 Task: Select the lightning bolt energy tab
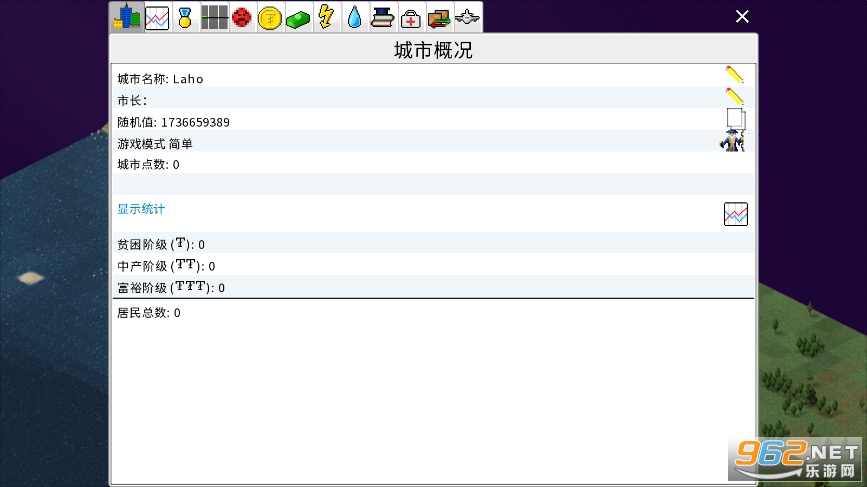click(326, 18)
